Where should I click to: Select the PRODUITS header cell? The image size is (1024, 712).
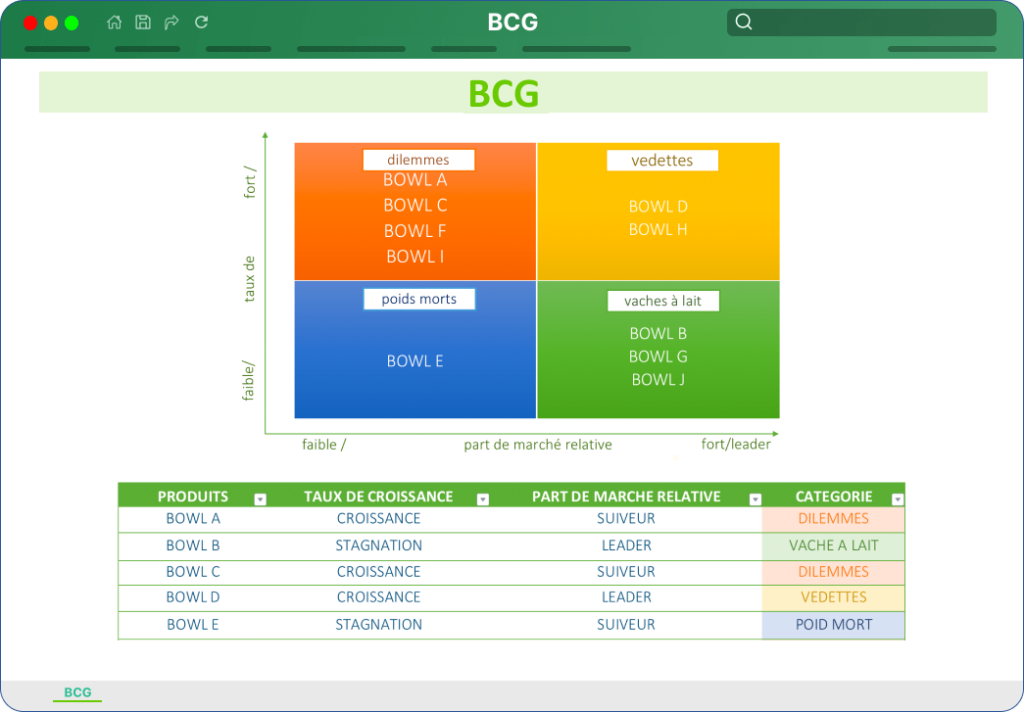tap(193, 496)
